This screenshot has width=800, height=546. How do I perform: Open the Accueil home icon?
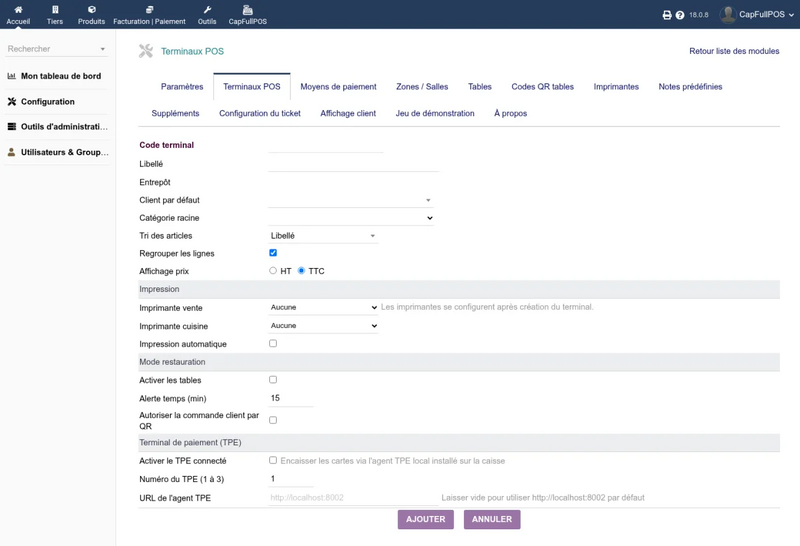tap(18, 10)
